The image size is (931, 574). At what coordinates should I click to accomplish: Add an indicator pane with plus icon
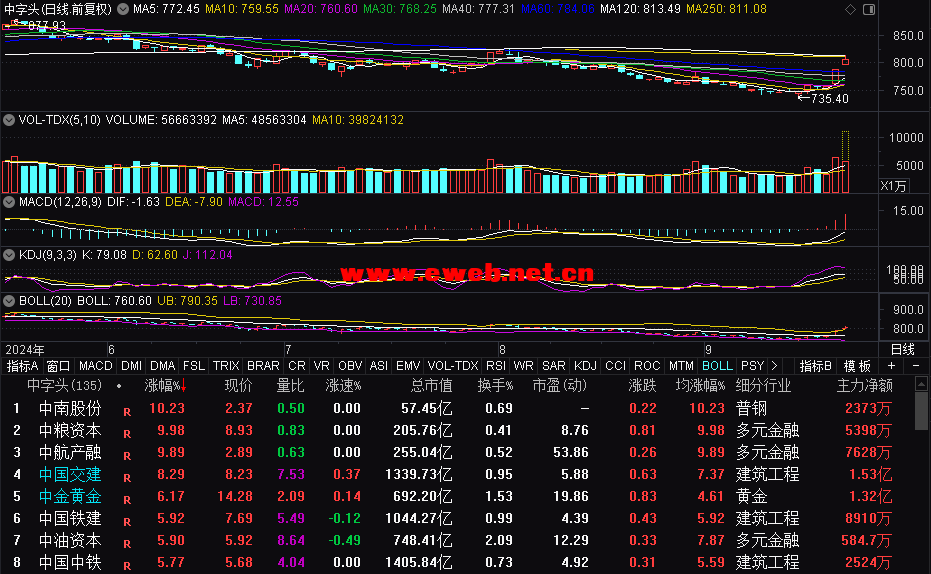[x=891, y=366]
